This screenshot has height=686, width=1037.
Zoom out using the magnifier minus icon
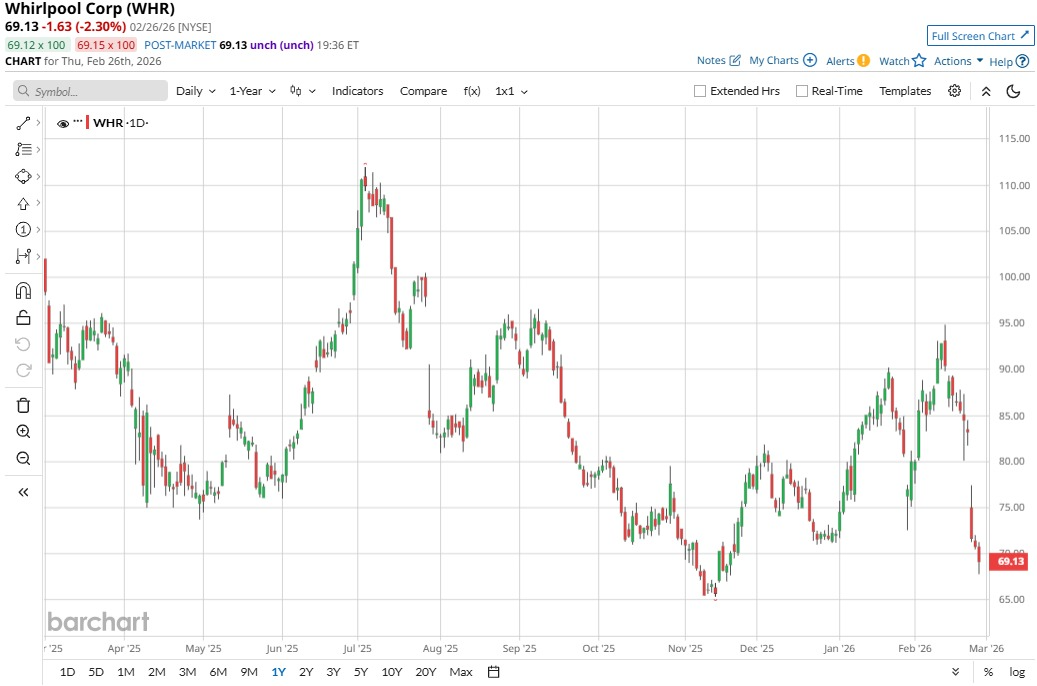[23, 459]
